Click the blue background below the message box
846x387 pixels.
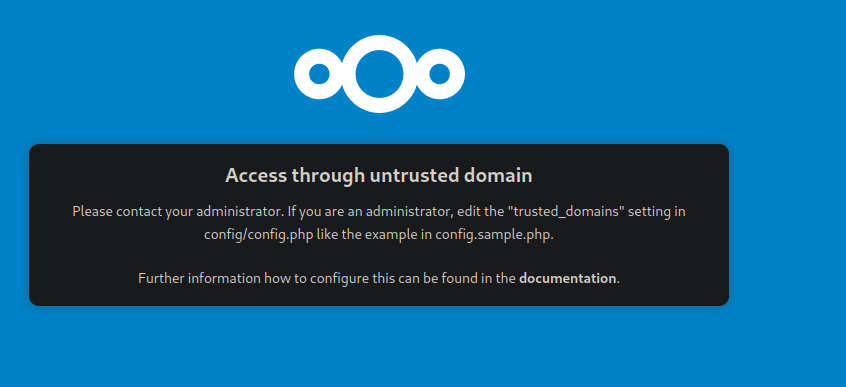[379, 347]
